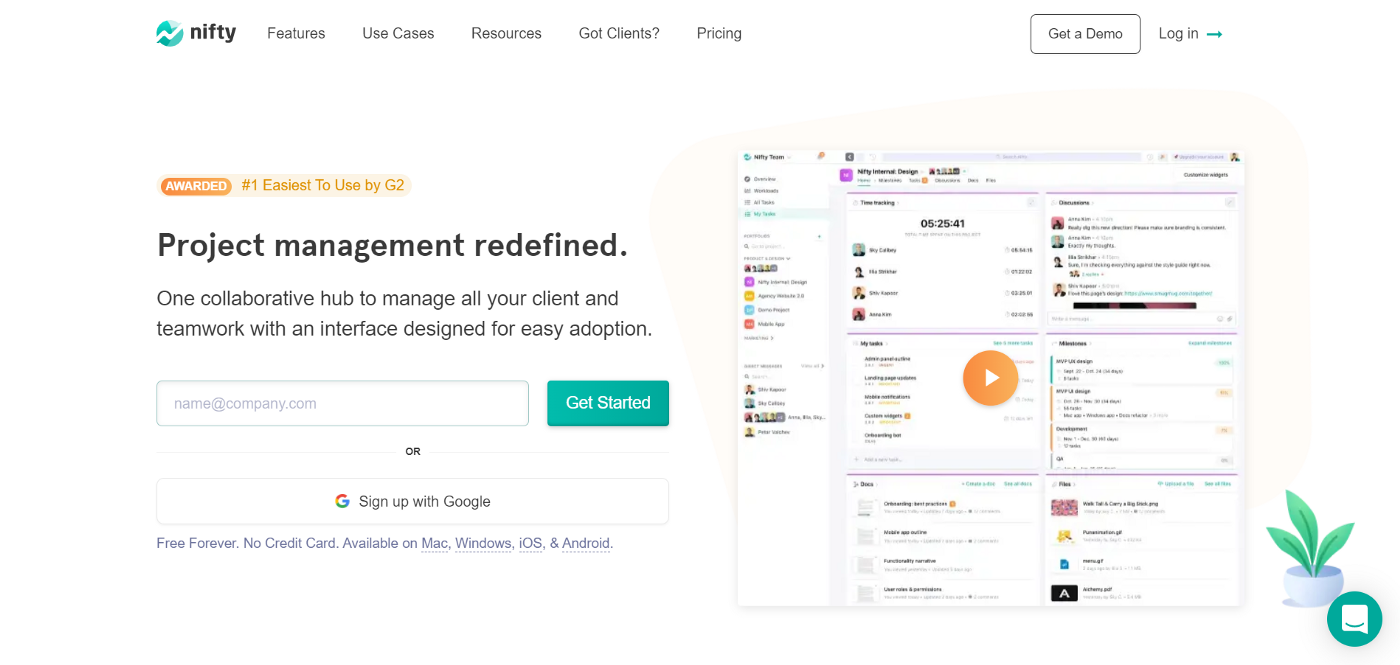The height and width of the screenshot is (665, 1400).
Task: Open the Features menu
Action: [296, 33]
